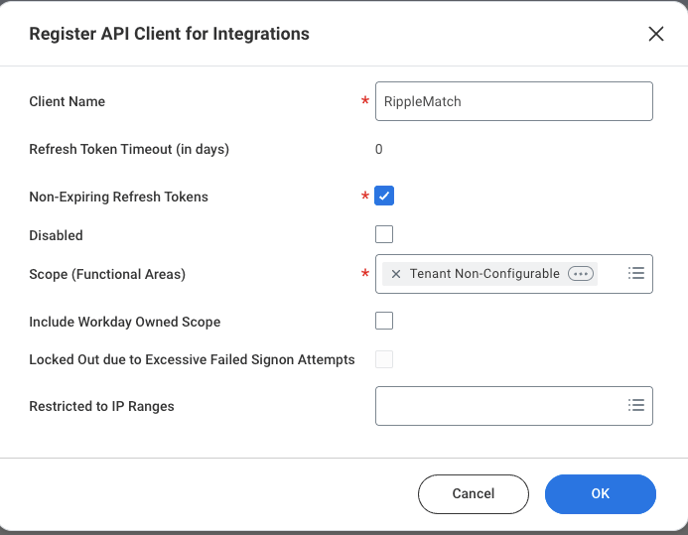Click the Client Name label
Viewport: 688px width, 535px height.
(67, 101)
